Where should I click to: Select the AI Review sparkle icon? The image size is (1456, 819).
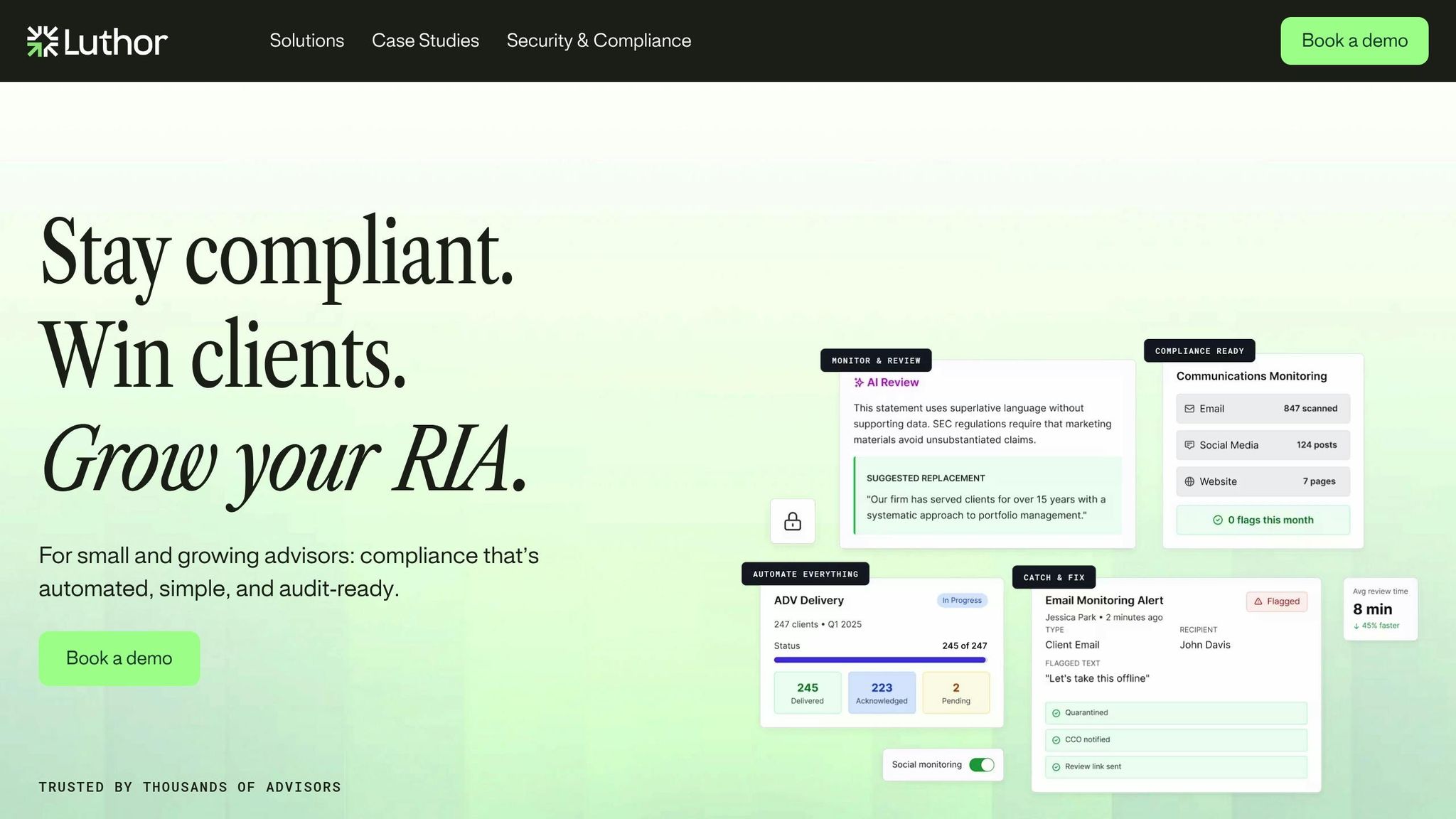pos(860,382)
